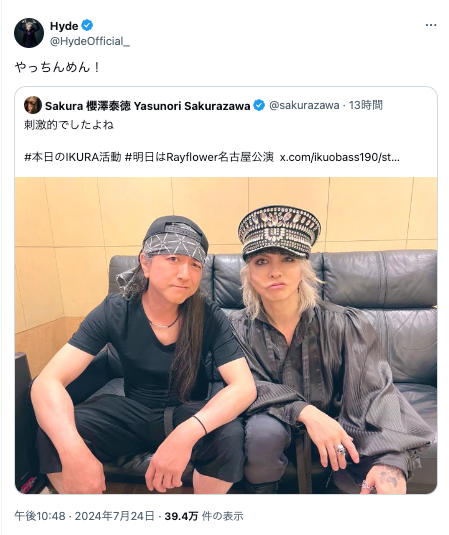Click the 2024年7月24日 post date
449x535 pixels.
pyautogui.click(x=115, y=516)
